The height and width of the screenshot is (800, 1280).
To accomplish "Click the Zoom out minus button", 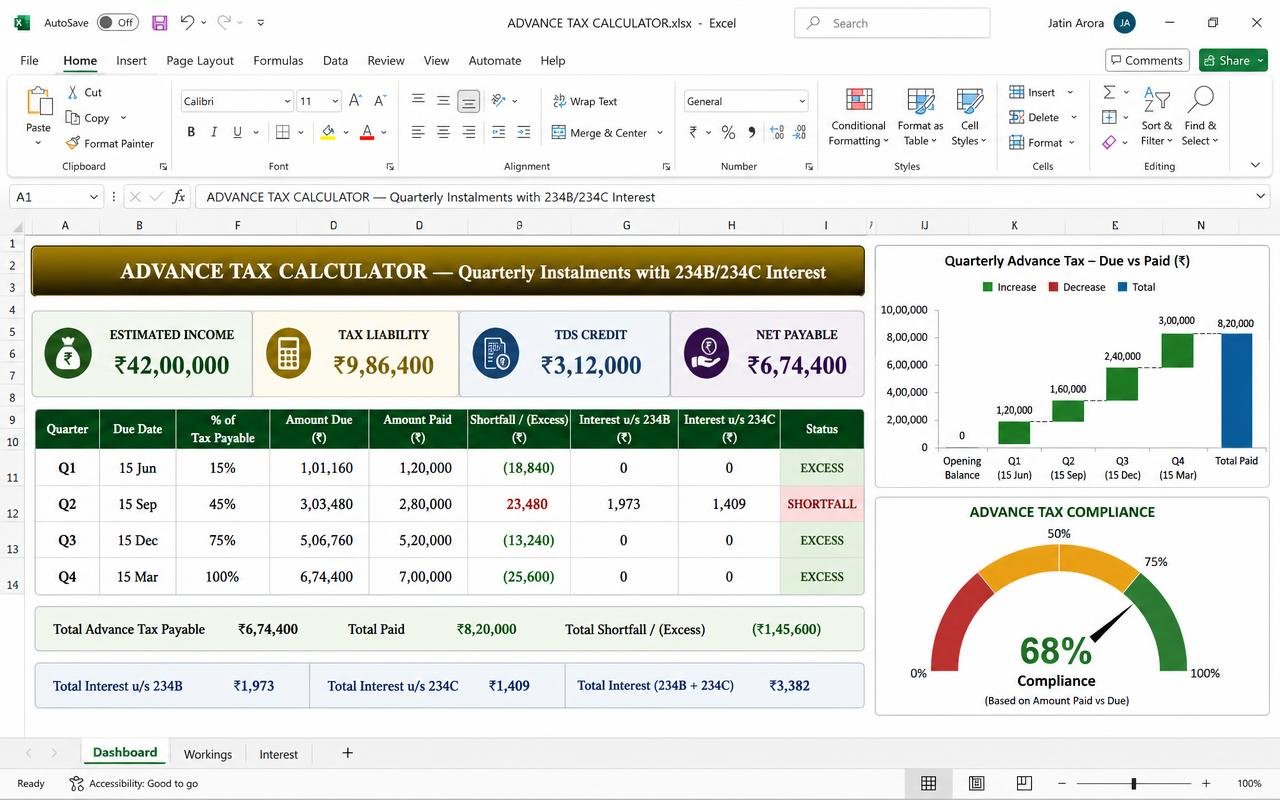I will pos(1062,783).
